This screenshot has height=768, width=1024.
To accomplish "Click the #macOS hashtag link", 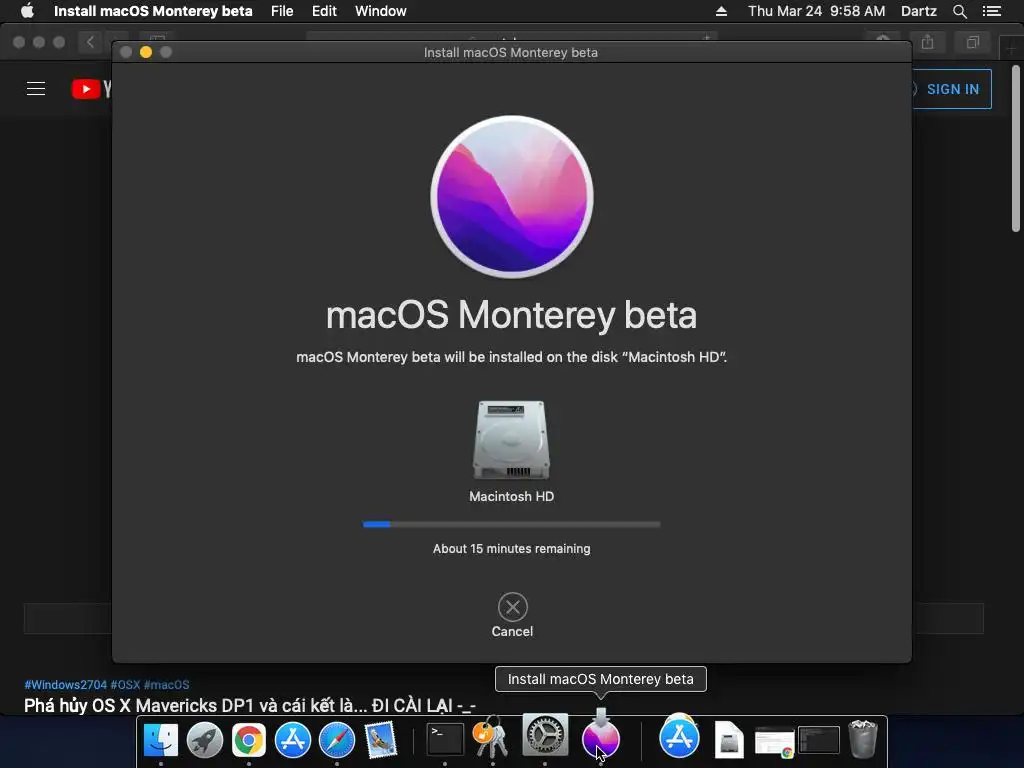I will point(167,684).
